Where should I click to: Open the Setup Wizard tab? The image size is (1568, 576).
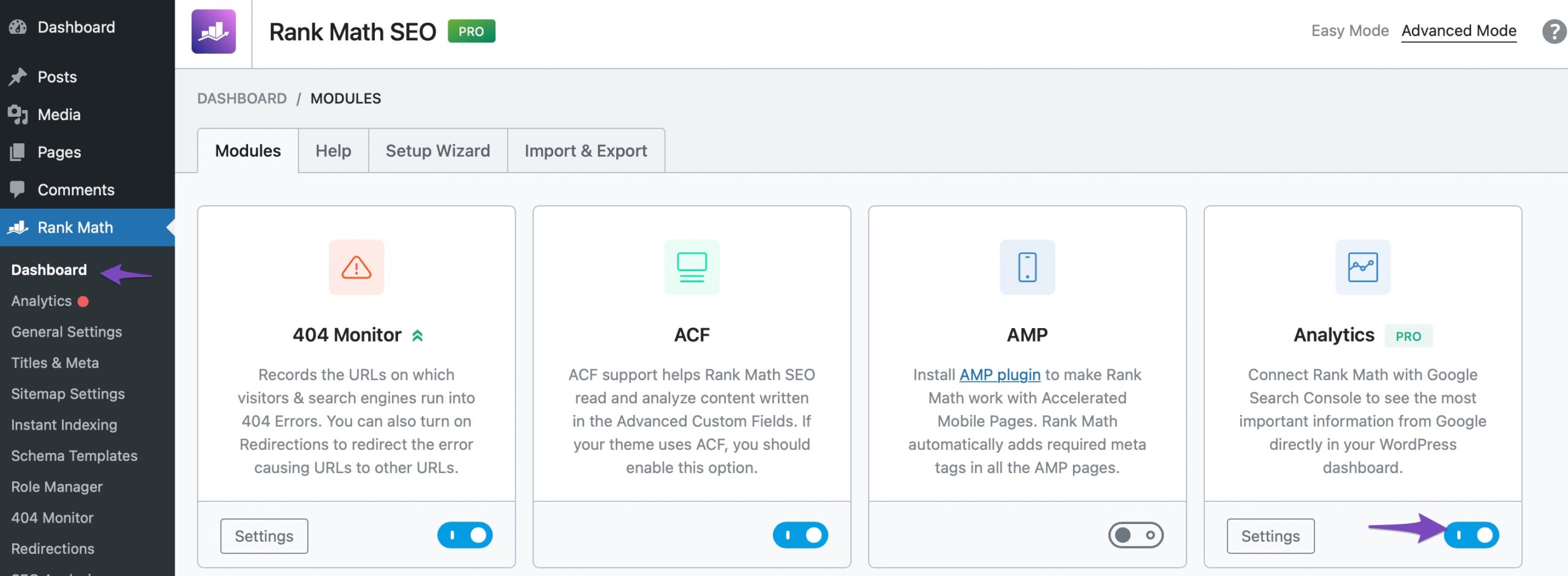(x=438, y=151)
